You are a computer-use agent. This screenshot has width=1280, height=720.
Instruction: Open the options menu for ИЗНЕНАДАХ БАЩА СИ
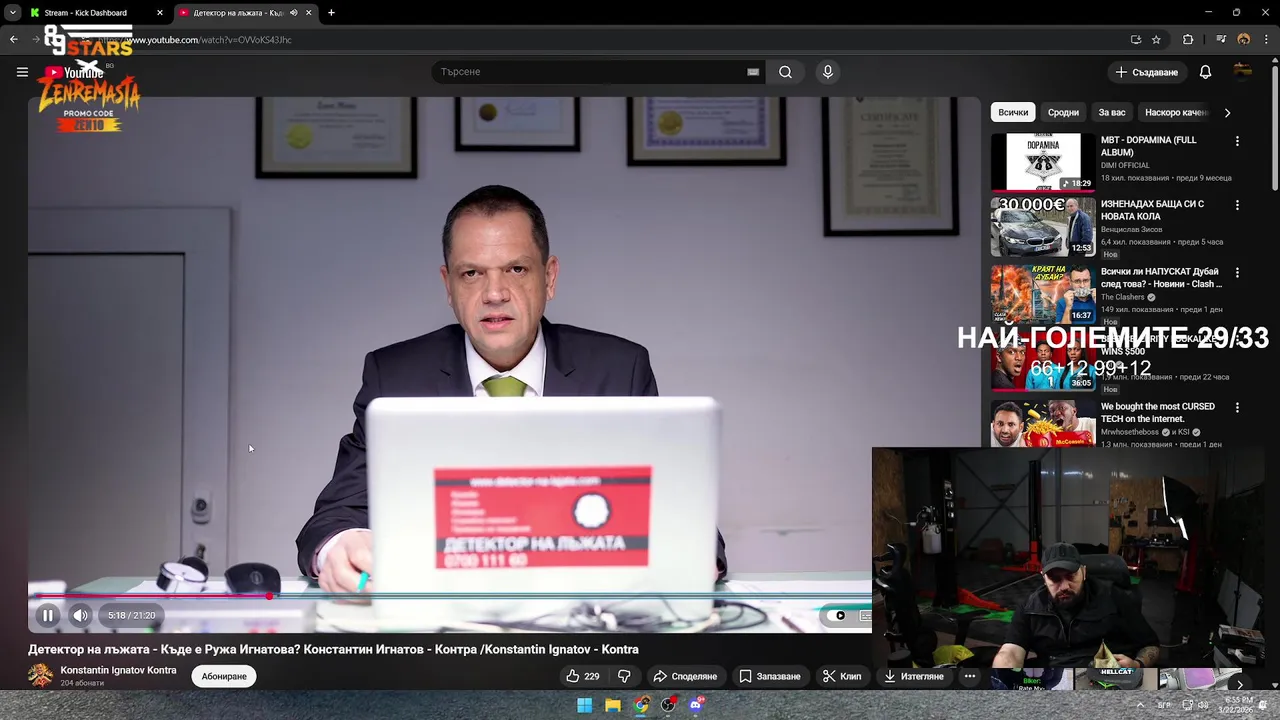1237,205
